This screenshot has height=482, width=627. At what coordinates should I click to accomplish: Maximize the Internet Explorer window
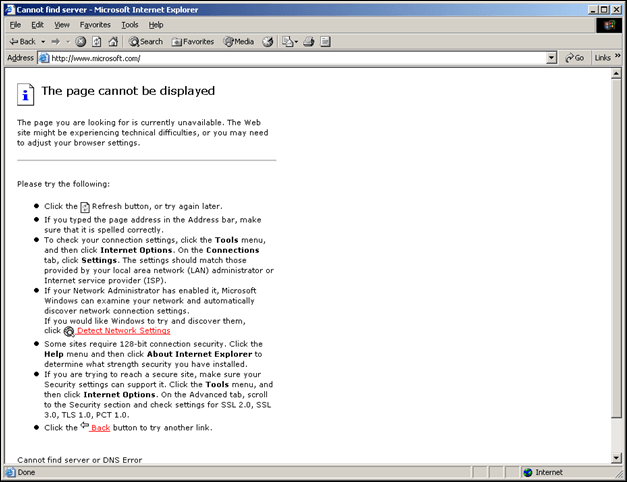click(604, 10)
